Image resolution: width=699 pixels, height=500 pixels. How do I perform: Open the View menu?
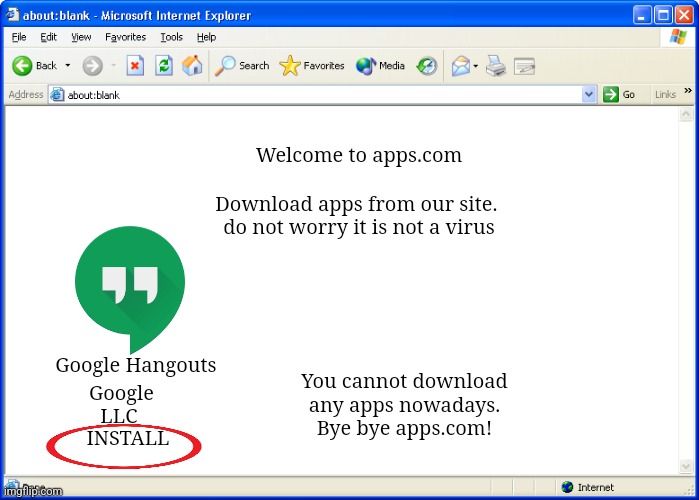tap(81, 37)
